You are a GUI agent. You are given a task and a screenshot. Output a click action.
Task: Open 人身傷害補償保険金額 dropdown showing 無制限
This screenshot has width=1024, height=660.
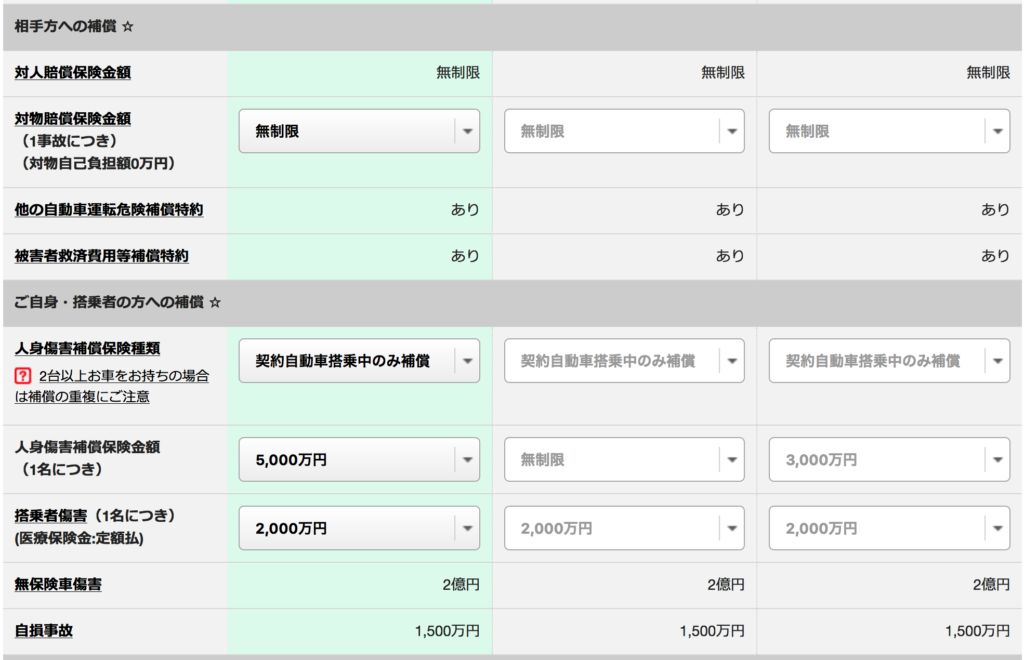[624, 460]
